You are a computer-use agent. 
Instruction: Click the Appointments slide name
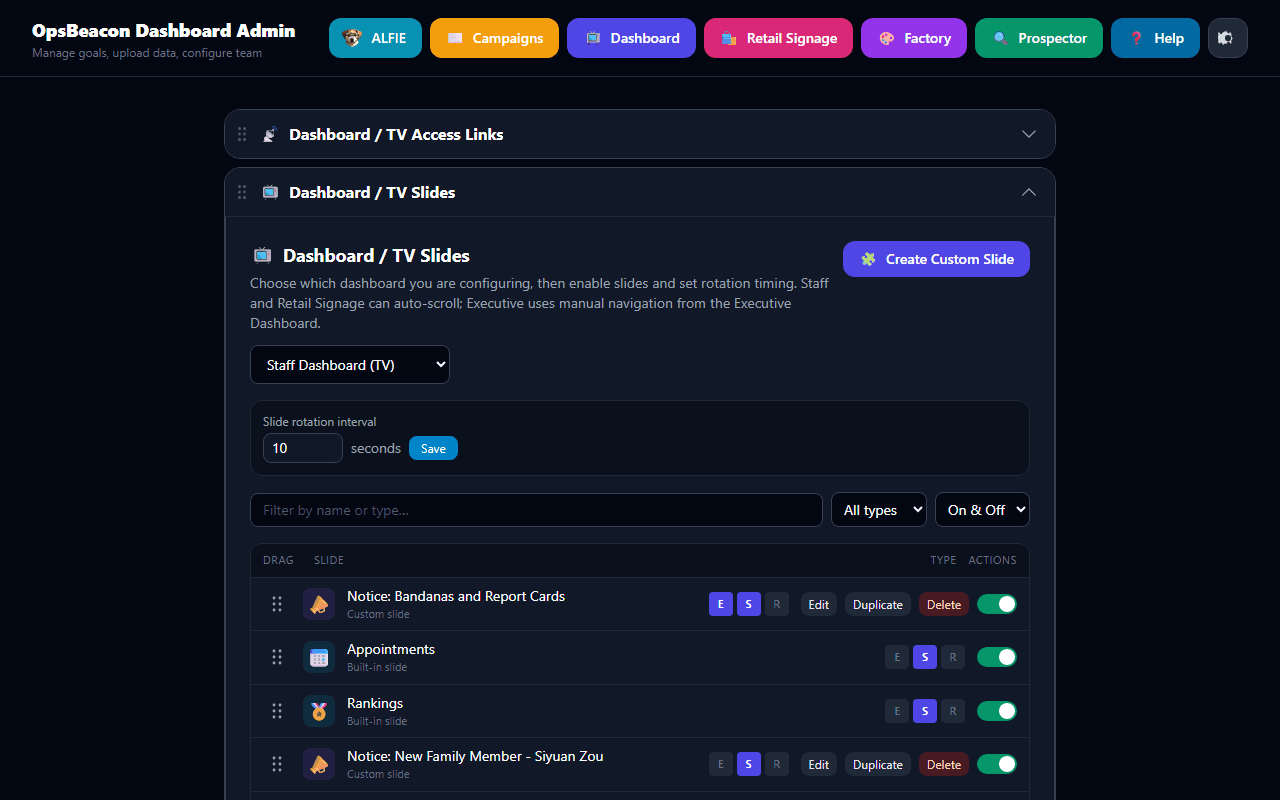[391, 649]
